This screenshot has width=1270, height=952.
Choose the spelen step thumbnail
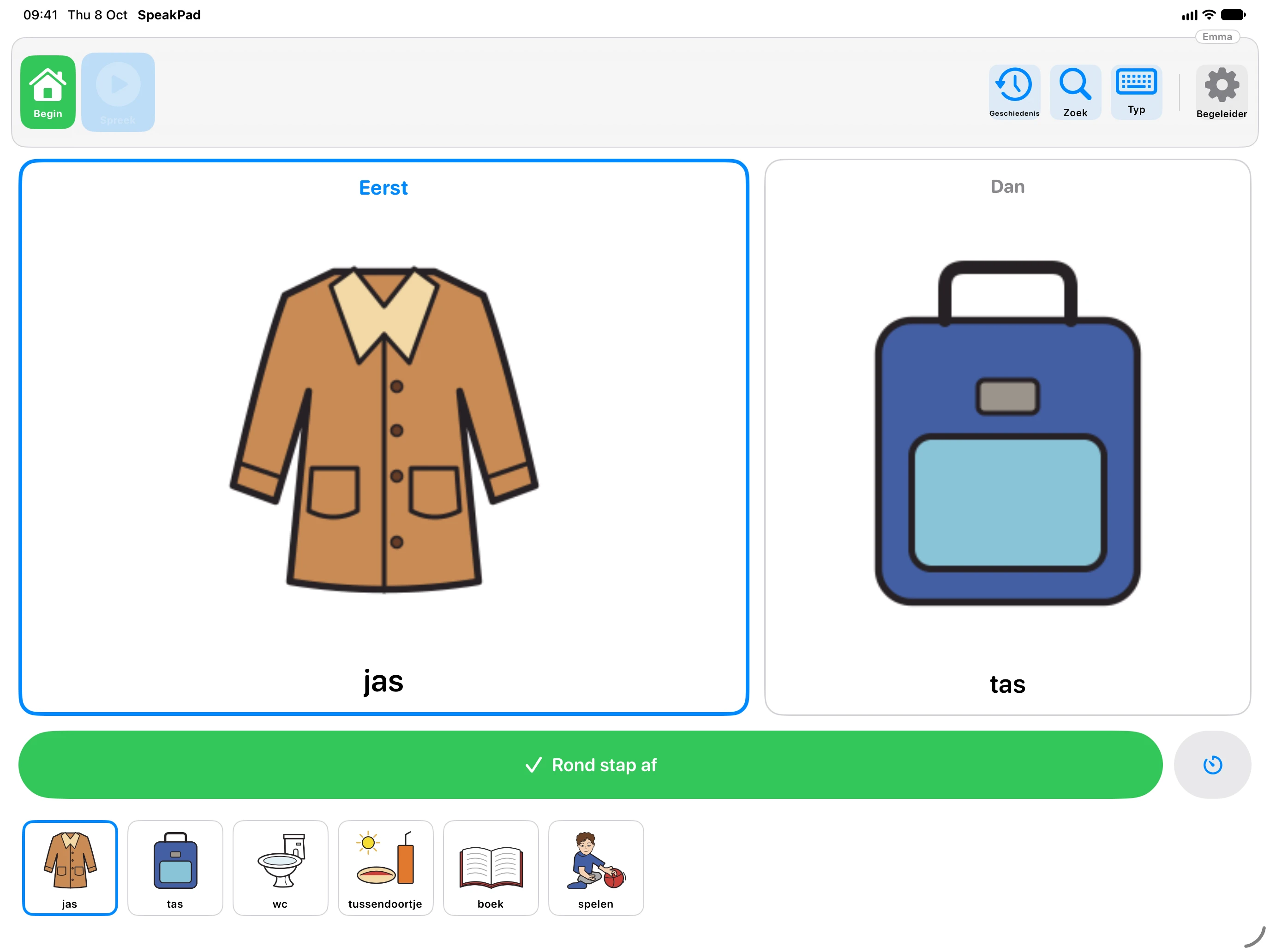(x=595, y=868)
